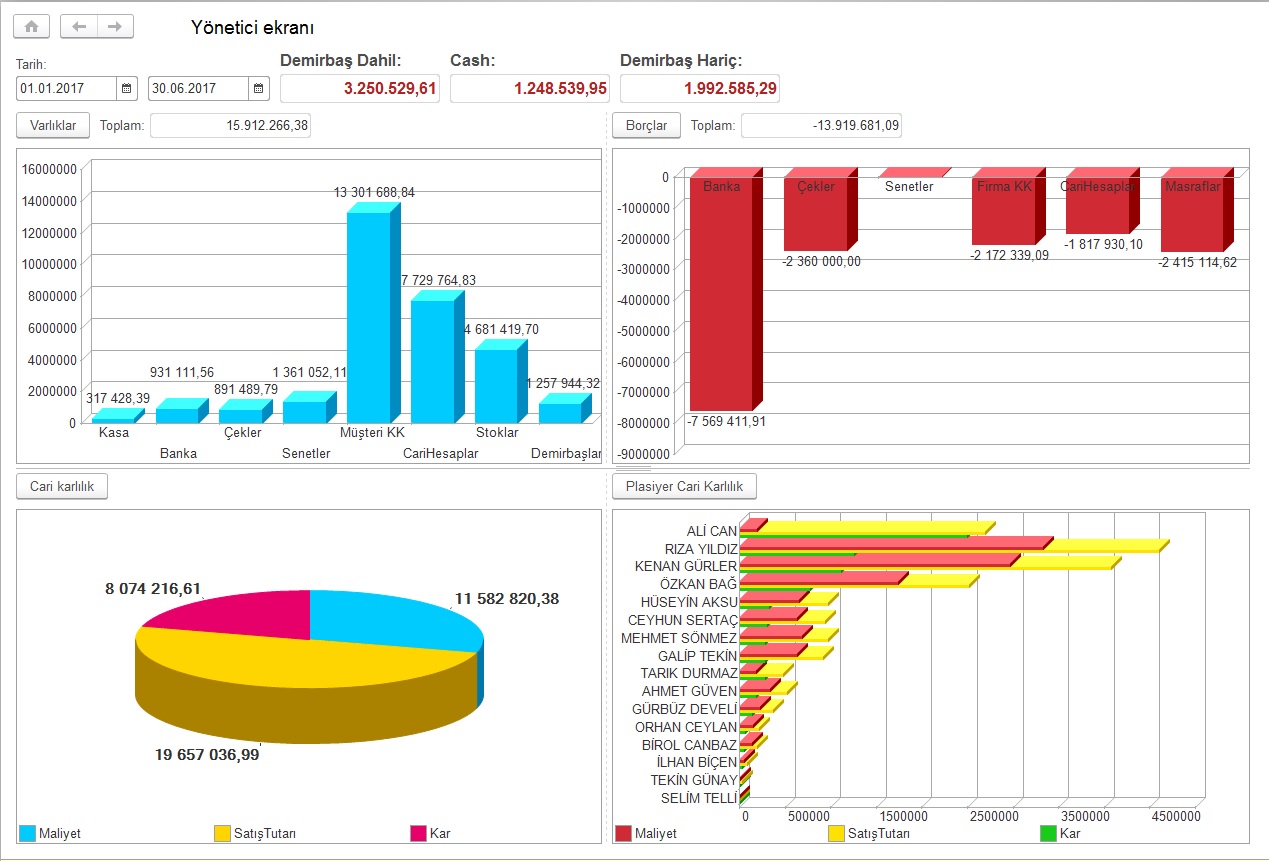Click the Varlıklar Toplam field

click(x=230, y=125)
